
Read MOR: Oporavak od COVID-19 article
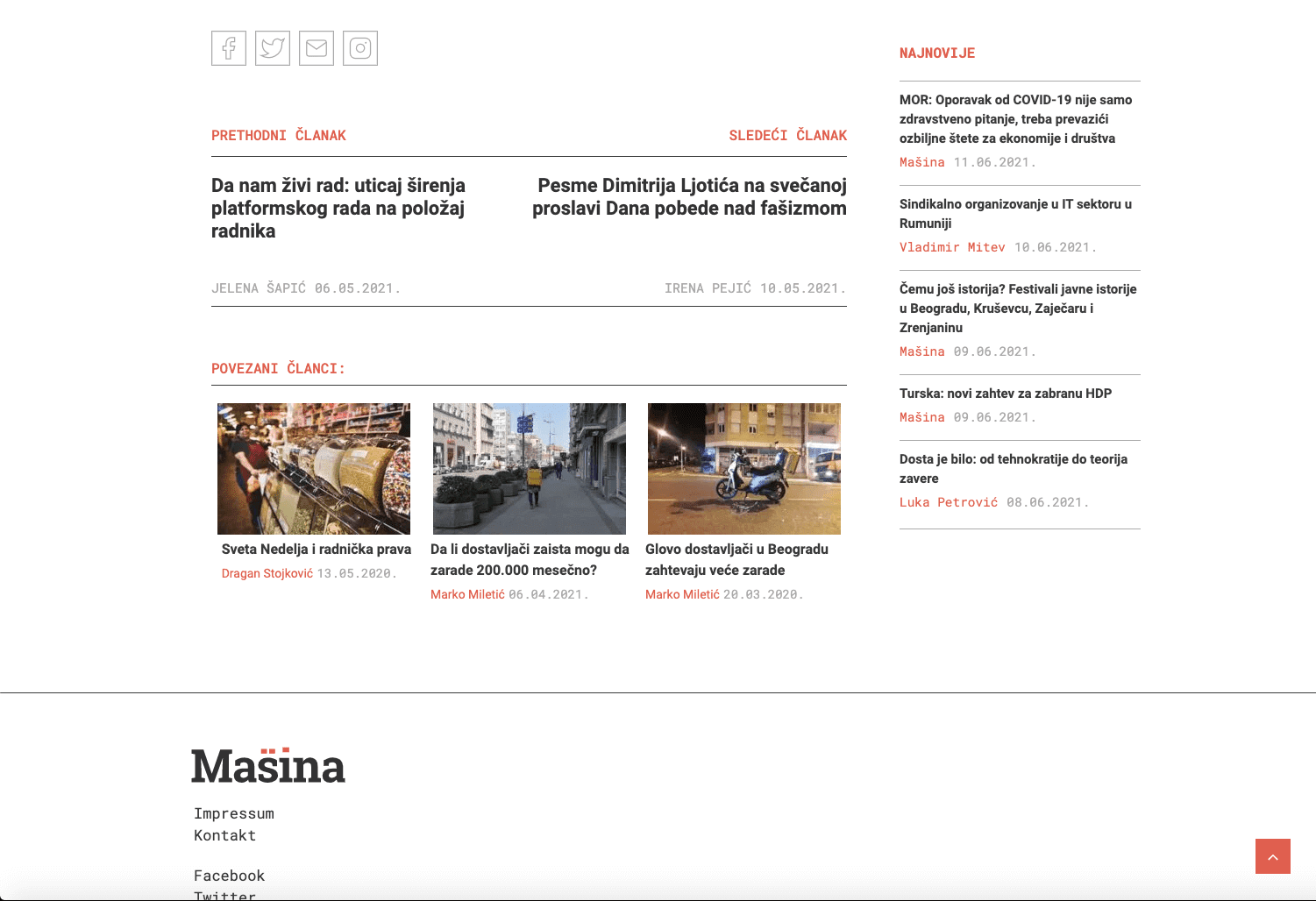[1015, 119]
